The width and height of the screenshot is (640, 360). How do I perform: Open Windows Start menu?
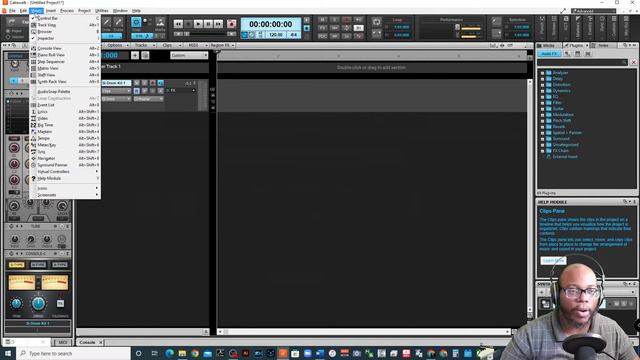7,353
